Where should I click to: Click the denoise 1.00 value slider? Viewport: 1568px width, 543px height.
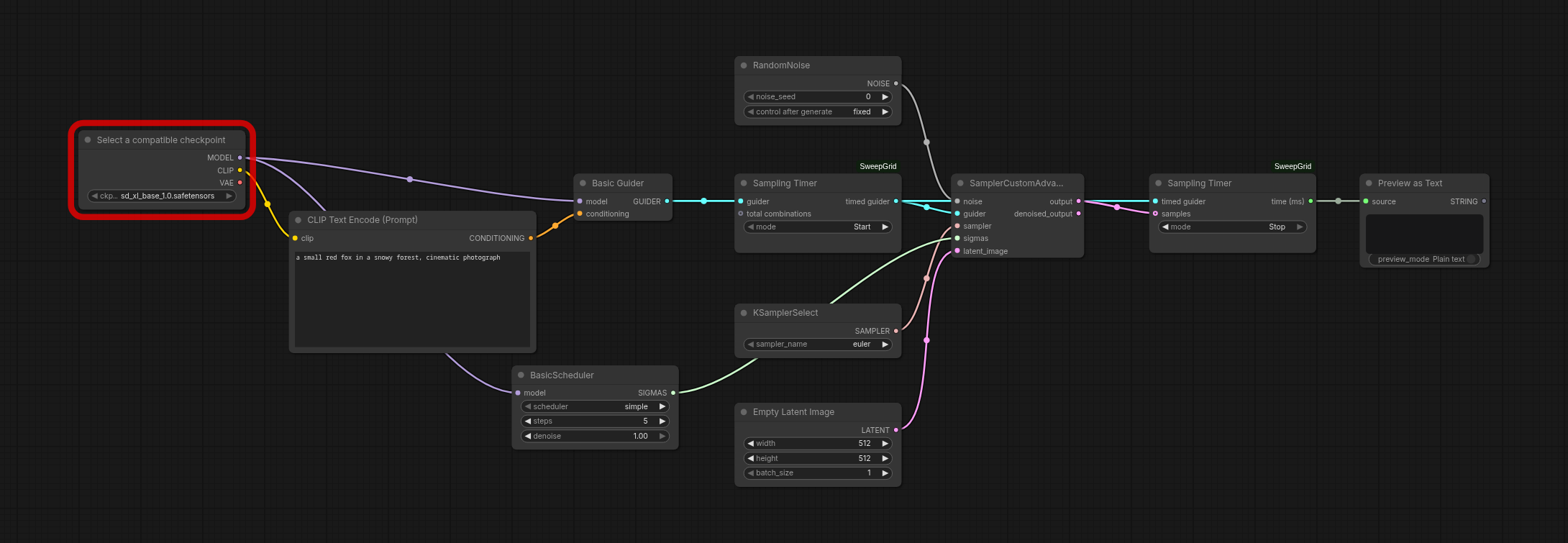[595, 436]
